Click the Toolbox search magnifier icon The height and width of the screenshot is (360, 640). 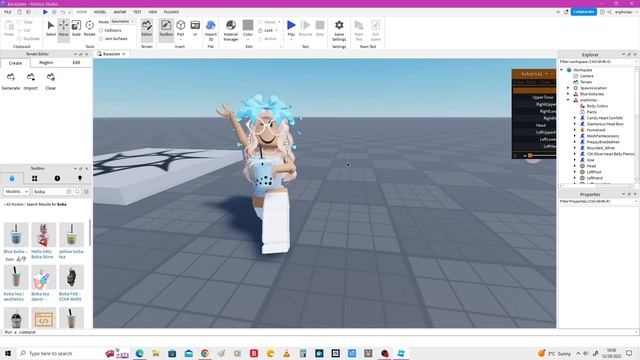click(x=77, y=191)
